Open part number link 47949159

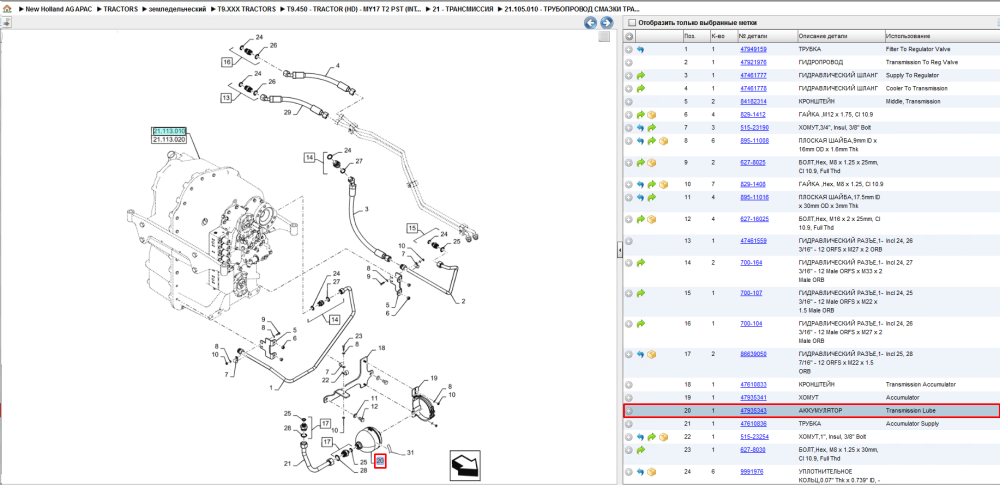(x=753, y=49)
